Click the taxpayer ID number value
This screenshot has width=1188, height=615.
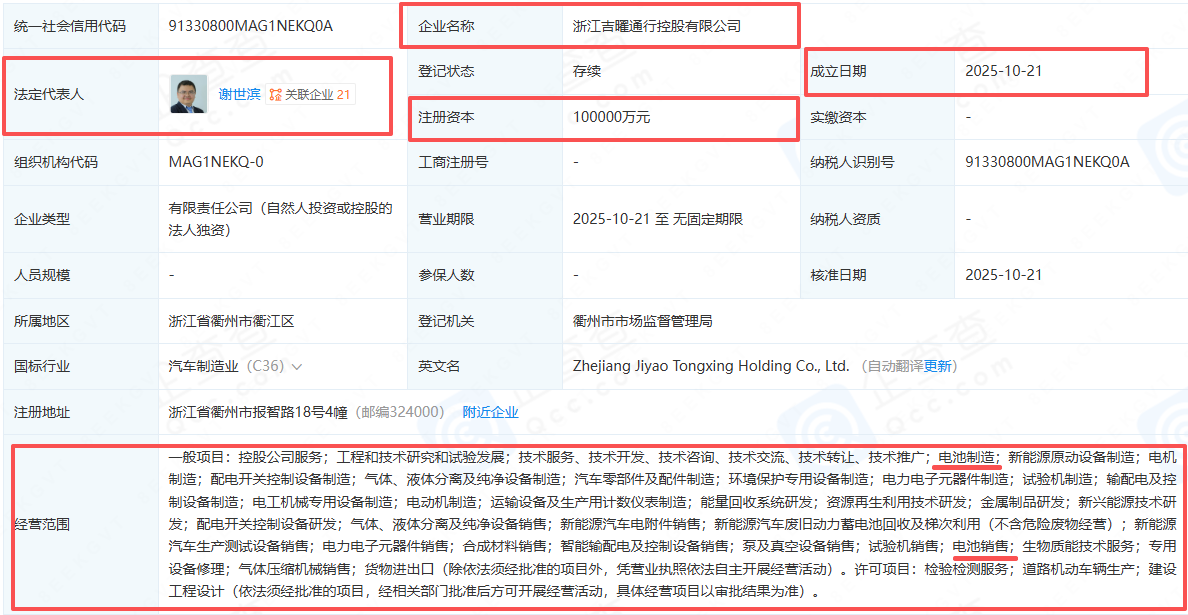(1047, 162)
